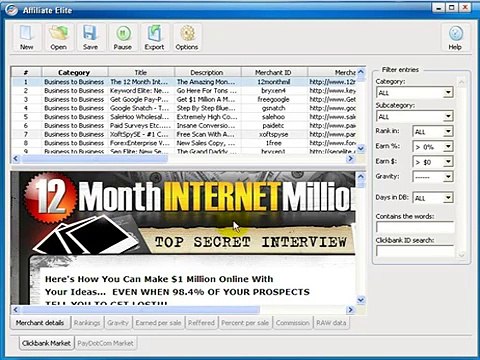Click the New toolbar icon
The width and height of the screenshot is (480, 360).
27,37
